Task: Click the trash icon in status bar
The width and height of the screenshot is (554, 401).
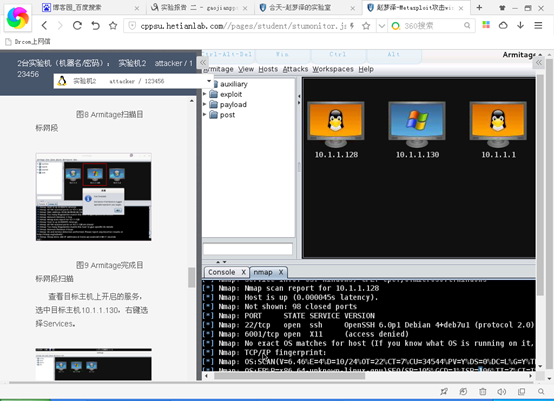Action: tap(483, 391)
